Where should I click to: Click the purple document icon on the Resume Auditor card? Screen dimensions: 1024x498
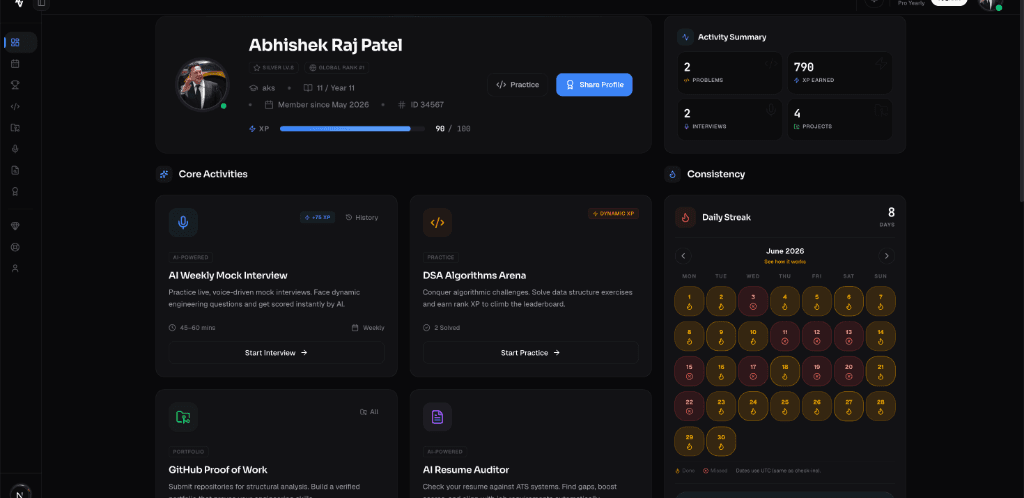[x=438, y=417]
